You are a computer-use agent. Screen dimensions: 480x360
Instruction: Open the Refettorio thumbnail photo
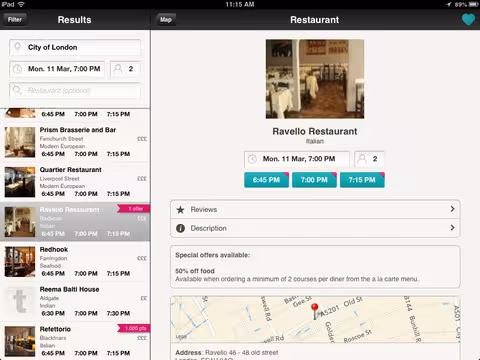click(x=20, y=341)
